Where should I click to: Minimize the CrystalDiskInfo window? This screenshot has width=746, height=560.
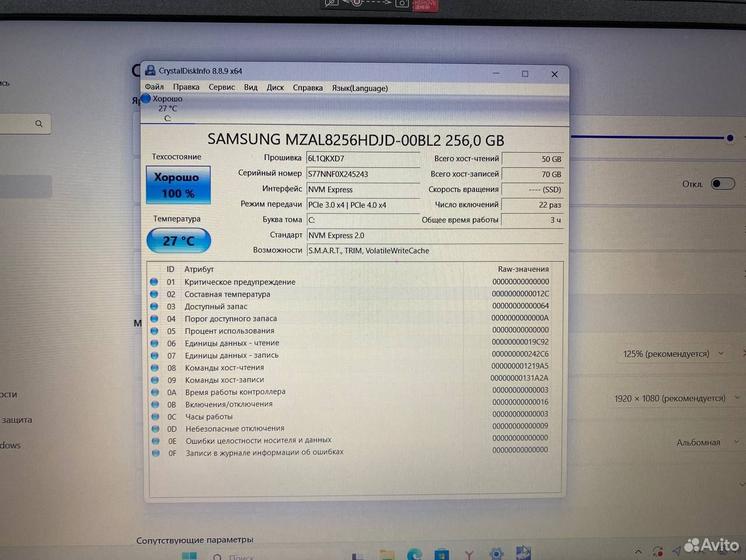click(x=496, y=73)
